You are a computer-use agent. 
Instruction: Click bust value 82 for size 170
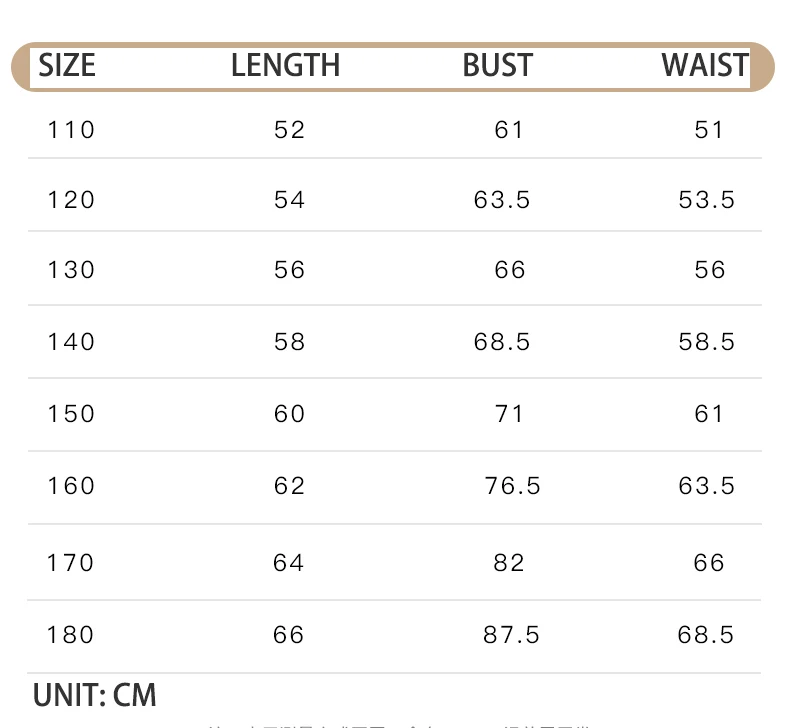pos(509,563)
